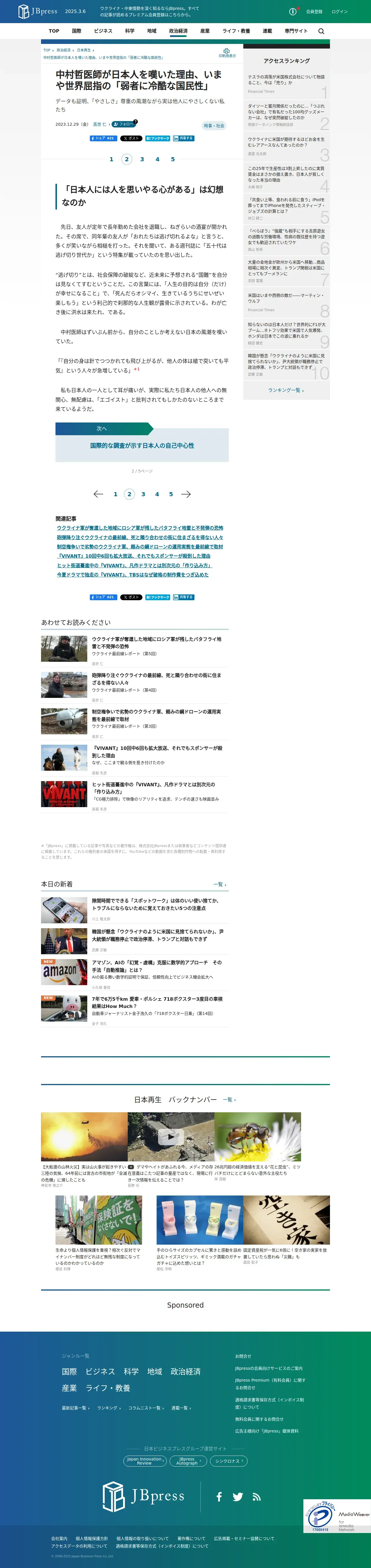This screenshot has width=371, height=1568.
Task: Share article on Facebook using top button
Action: (x=103, y=138)
